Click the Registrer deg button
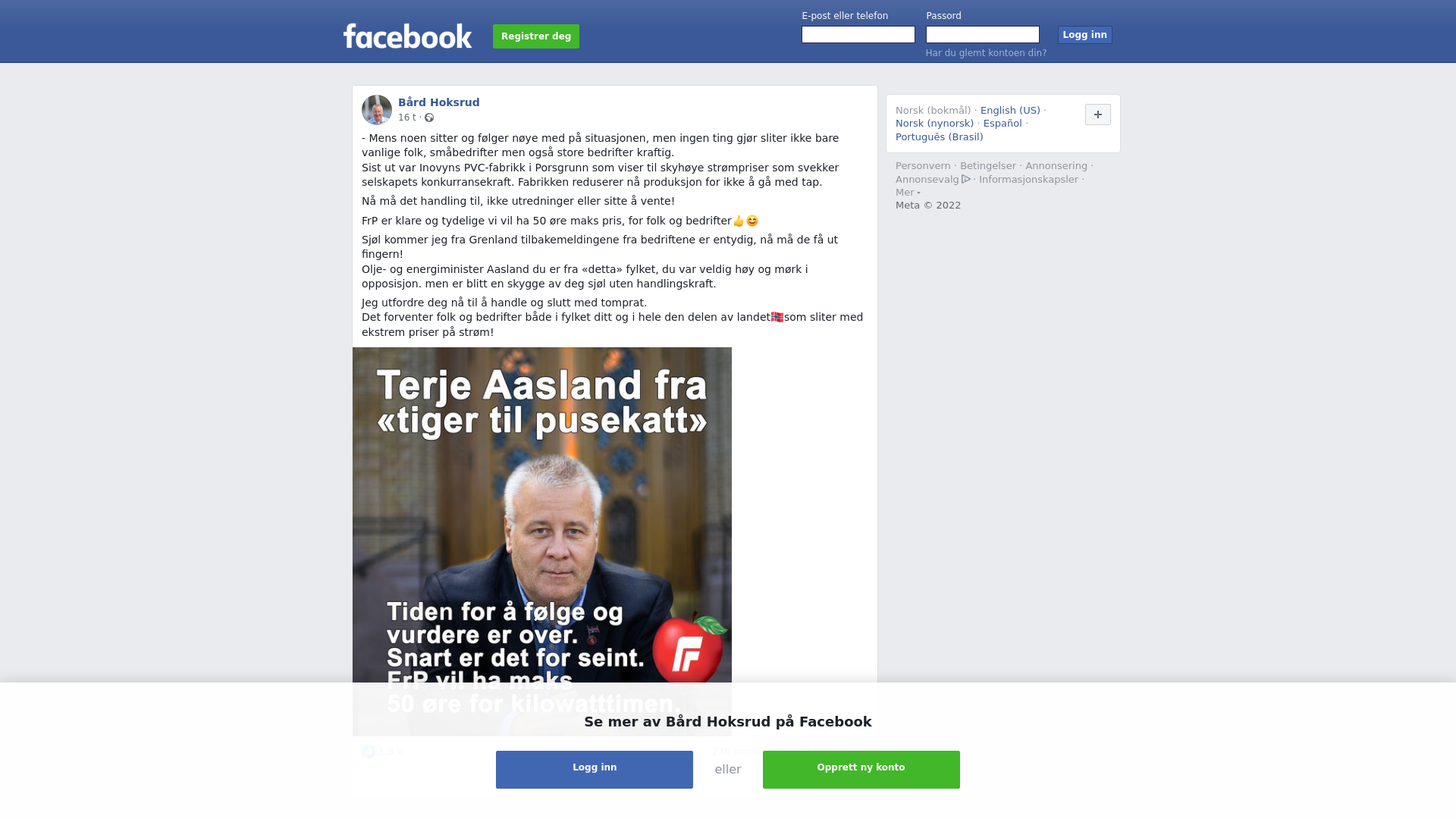 [x=536, y=36]
